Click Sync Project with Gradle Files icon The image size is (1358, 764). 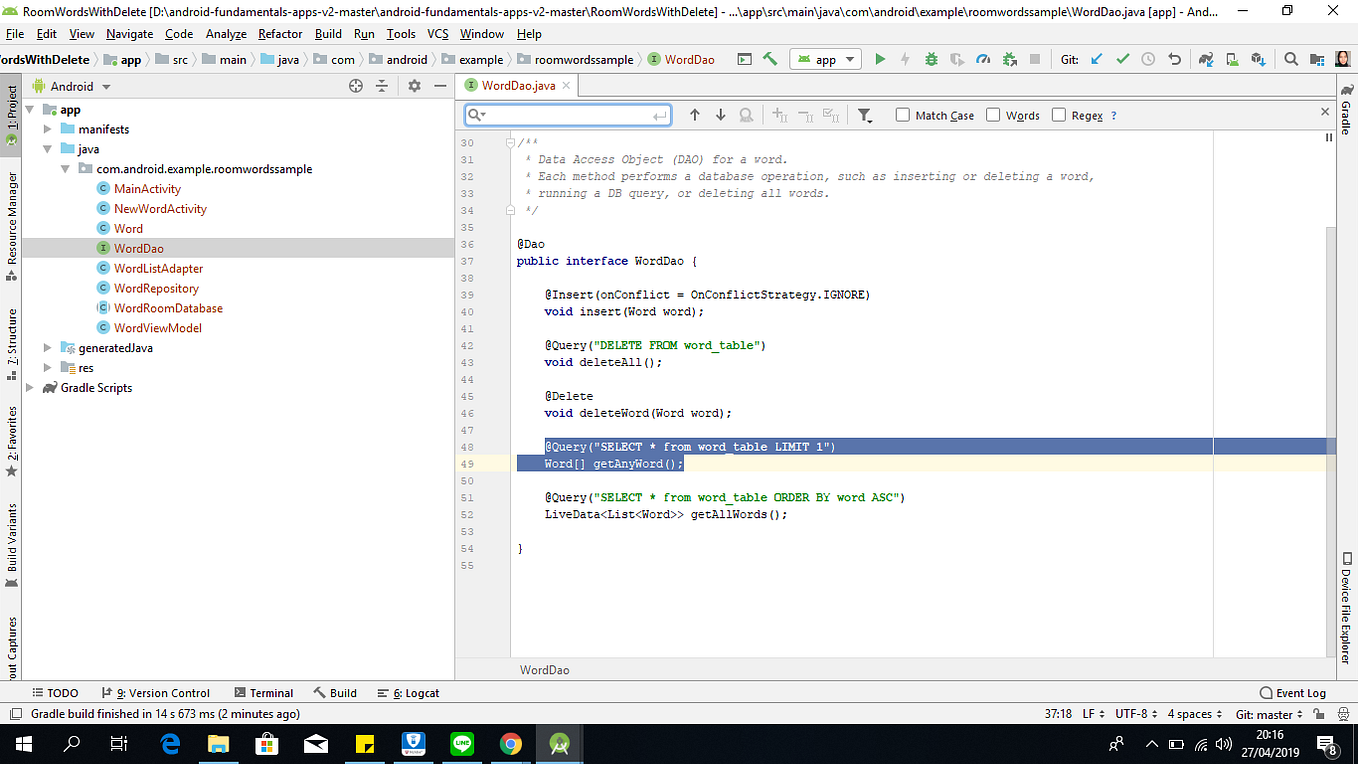click(1206, 59)
